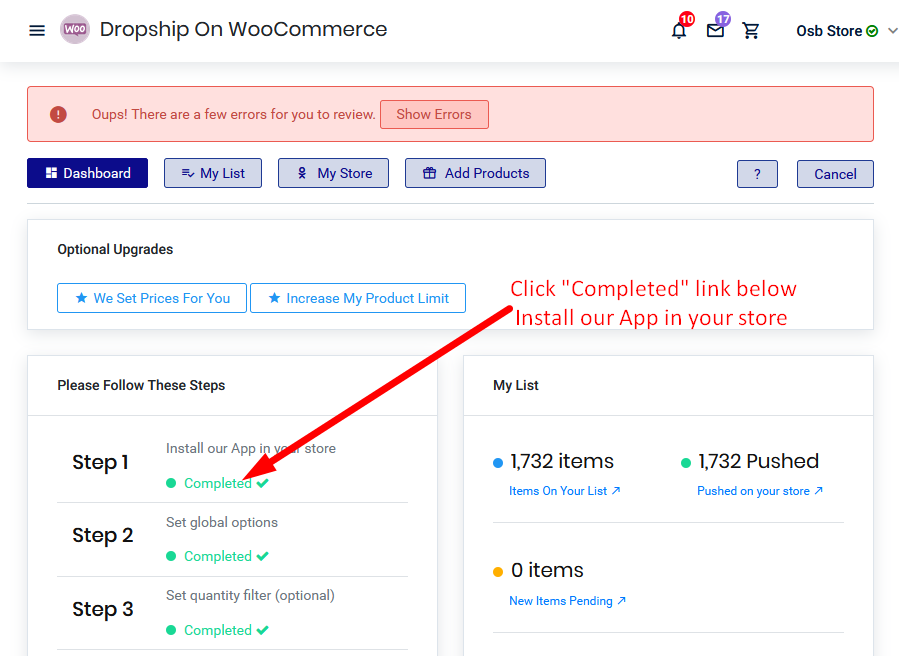The height and width of the screenshot is (656, 899).
Task: Click Please Follow These Steps heading
Action: pyautogui.click(x=141, y=385)
